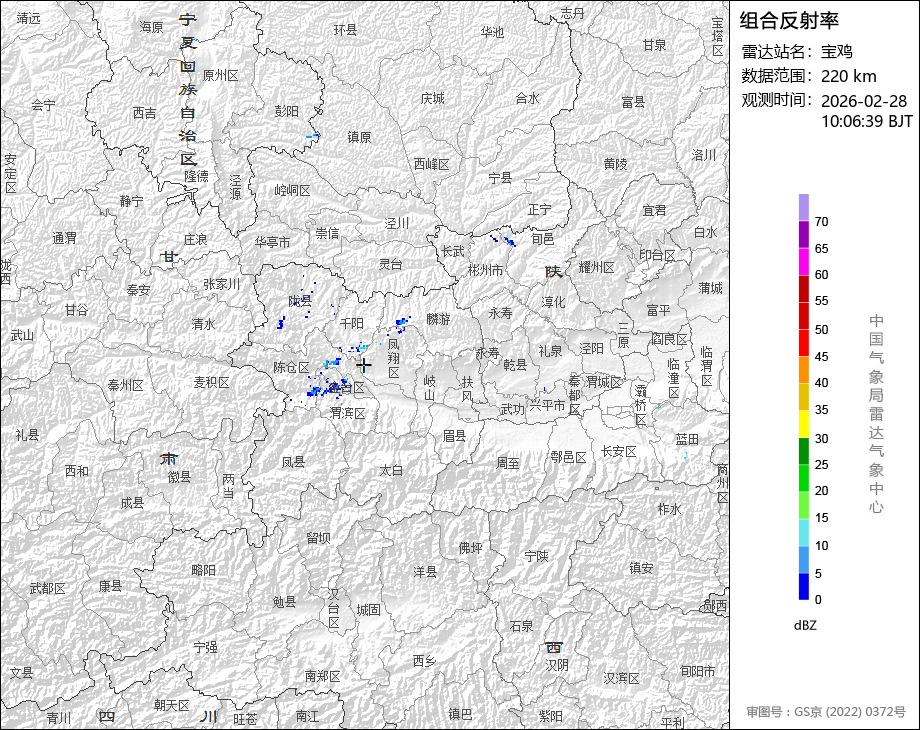Click the 洋县 label on the map
Viewport: 920px width, 730px height.
[425, 572]
